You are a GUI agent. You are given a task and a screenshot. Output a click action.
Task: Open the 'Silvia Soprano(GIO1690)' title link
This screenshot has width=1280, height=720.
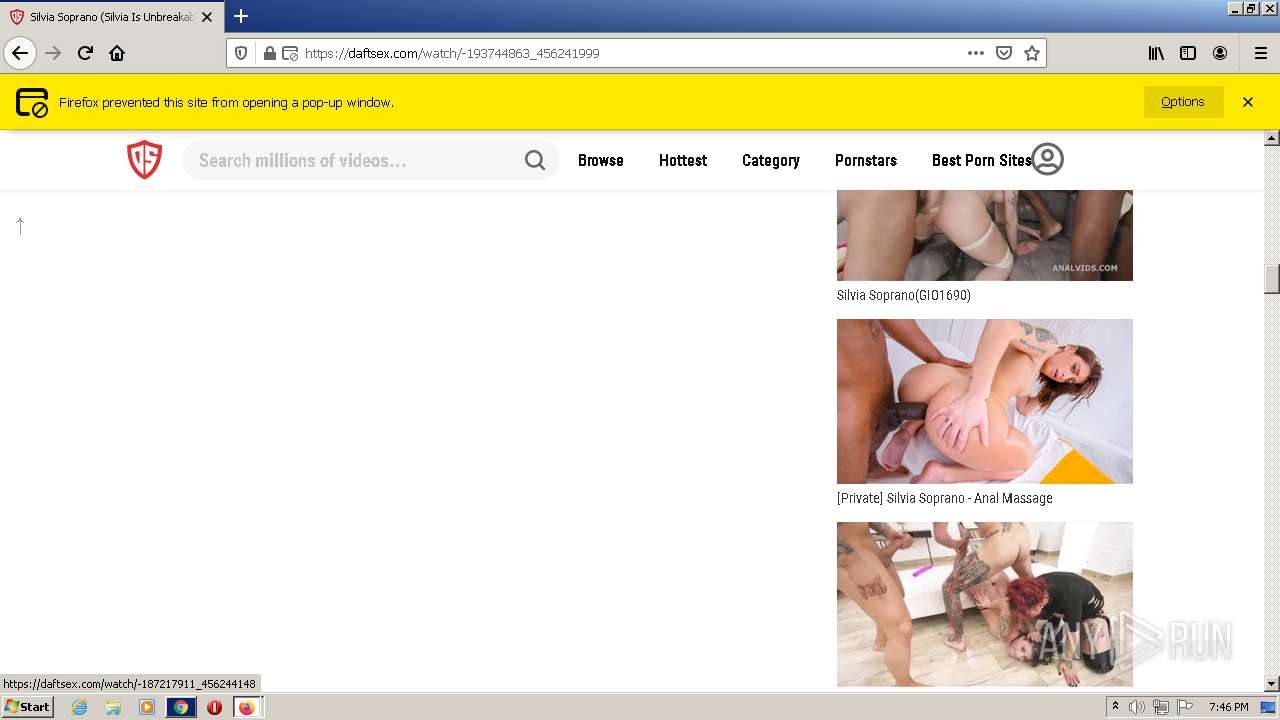coord(904,295)
